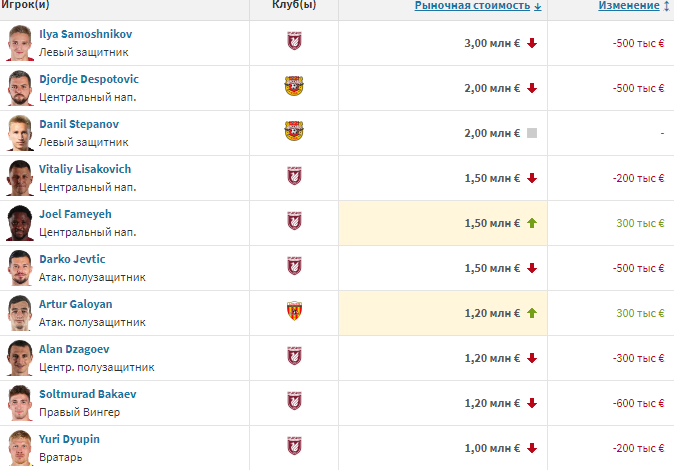Click green up arrow in Joel Fameyeh row
The width and height of the screenshot is (674, 470).
(532, 223)
